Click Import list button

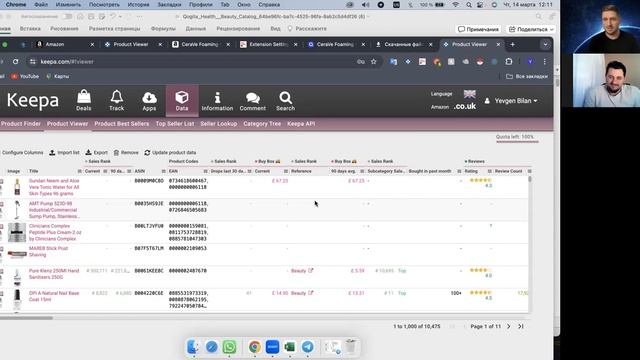click(x=64, y=152)
